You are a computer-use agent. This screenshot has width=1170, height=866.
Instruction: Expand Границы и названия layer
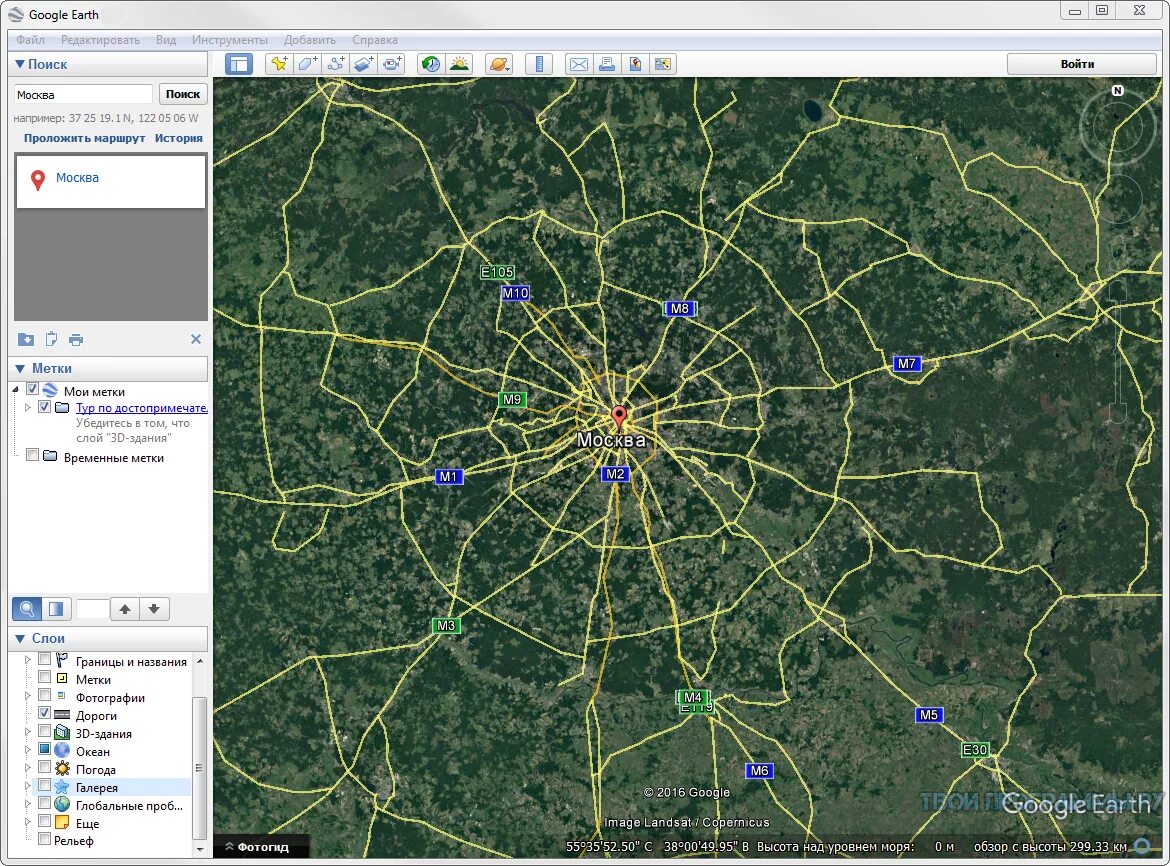tap(28, 659)
